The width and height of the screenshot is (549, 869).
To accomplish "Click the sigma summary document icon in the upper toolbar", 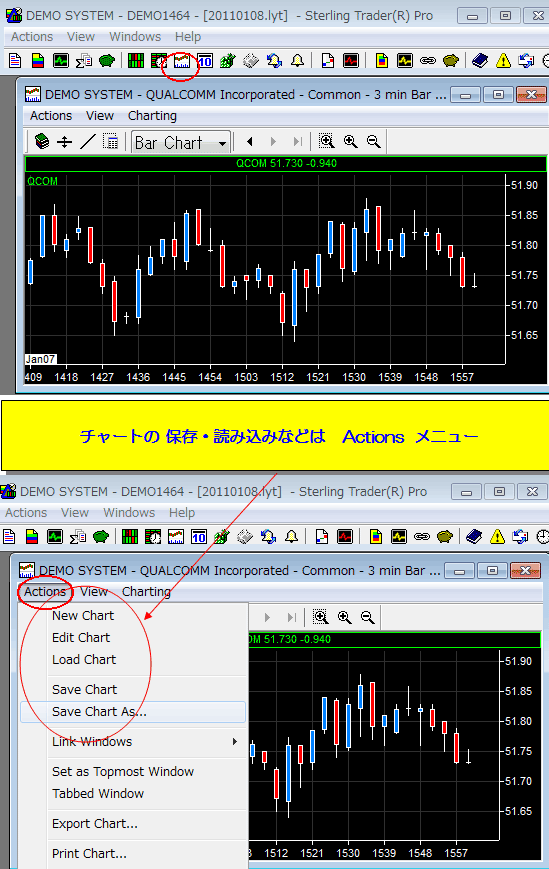I will click(84, 60).
